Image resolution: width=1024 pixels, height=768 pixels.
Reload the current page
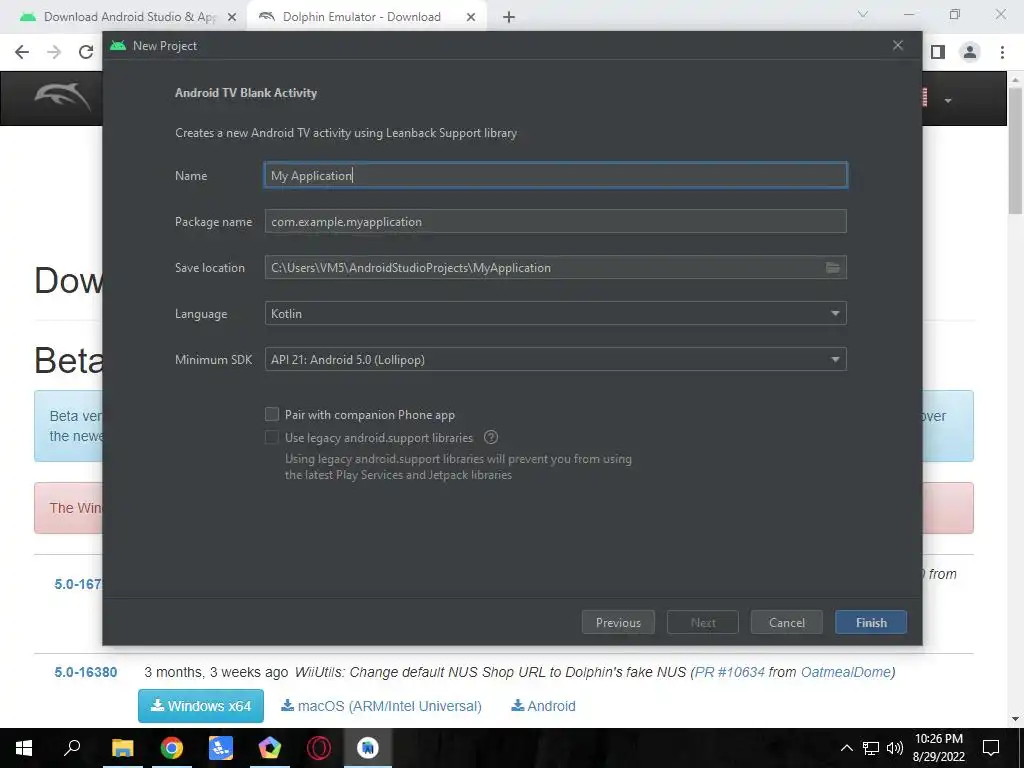point(86,52)
